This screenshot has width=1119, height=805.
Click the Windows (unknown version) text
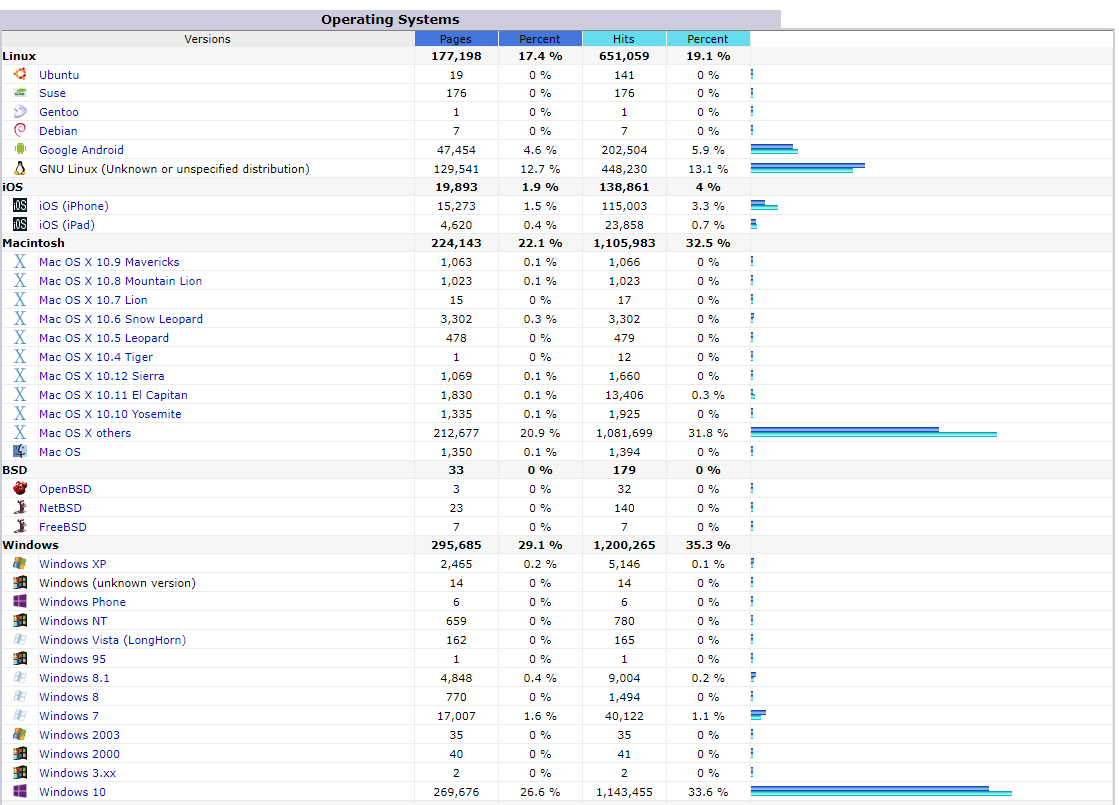click(x=117, y=583)
